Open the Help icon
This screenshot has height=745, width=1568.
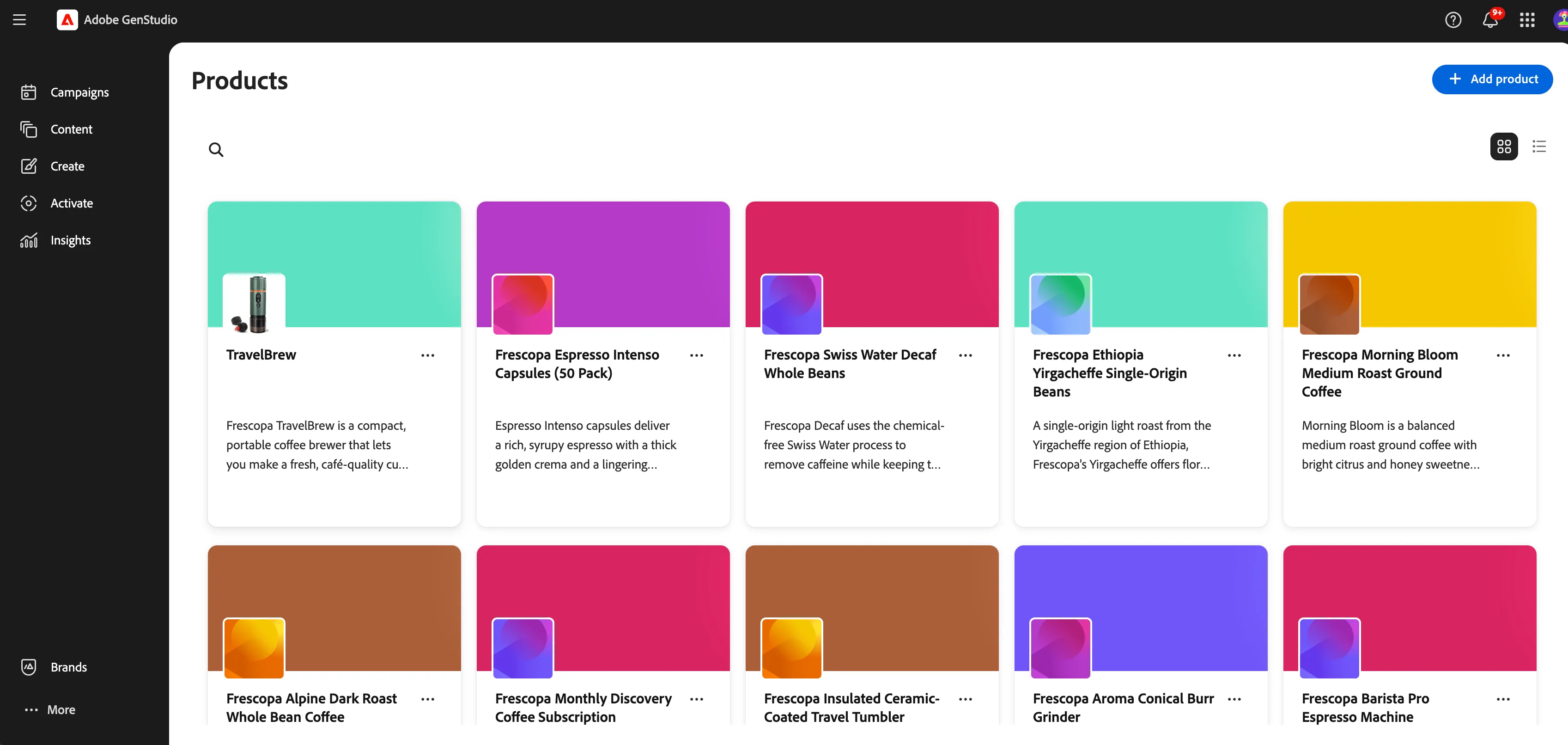coord(1453,20)
